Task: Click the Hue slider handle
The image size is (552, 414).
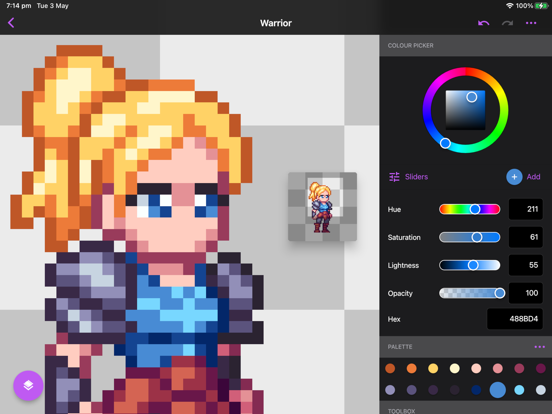Action: point(475,209)
